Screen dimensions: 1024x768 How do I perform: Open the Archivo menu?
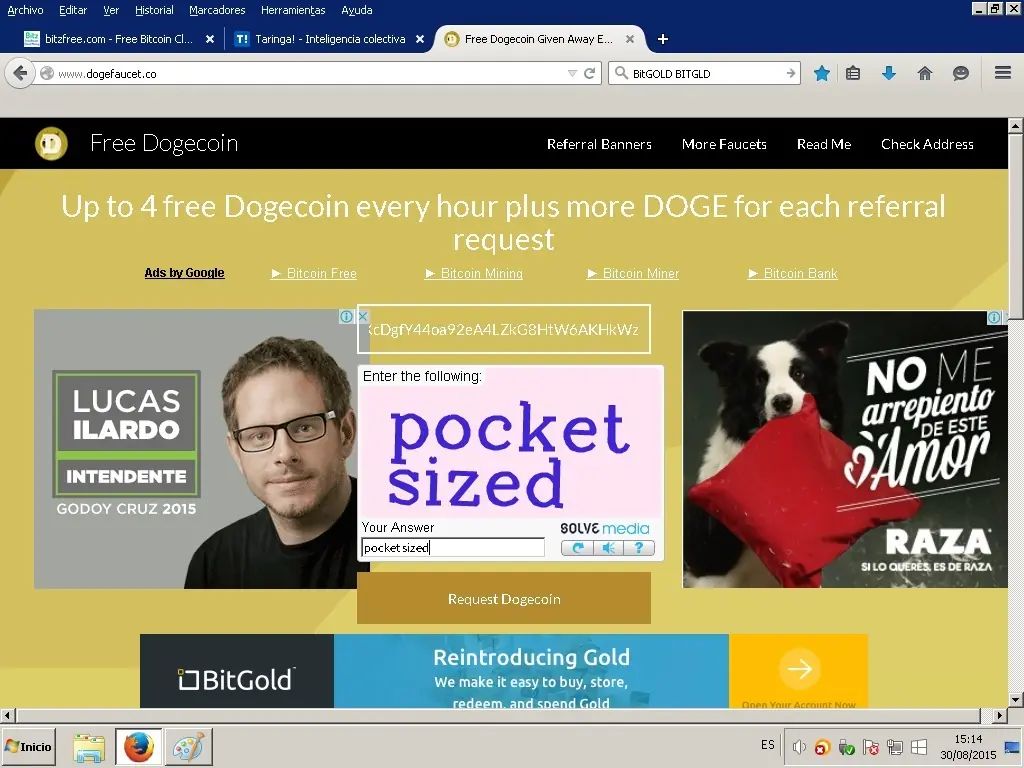point(25,10)
